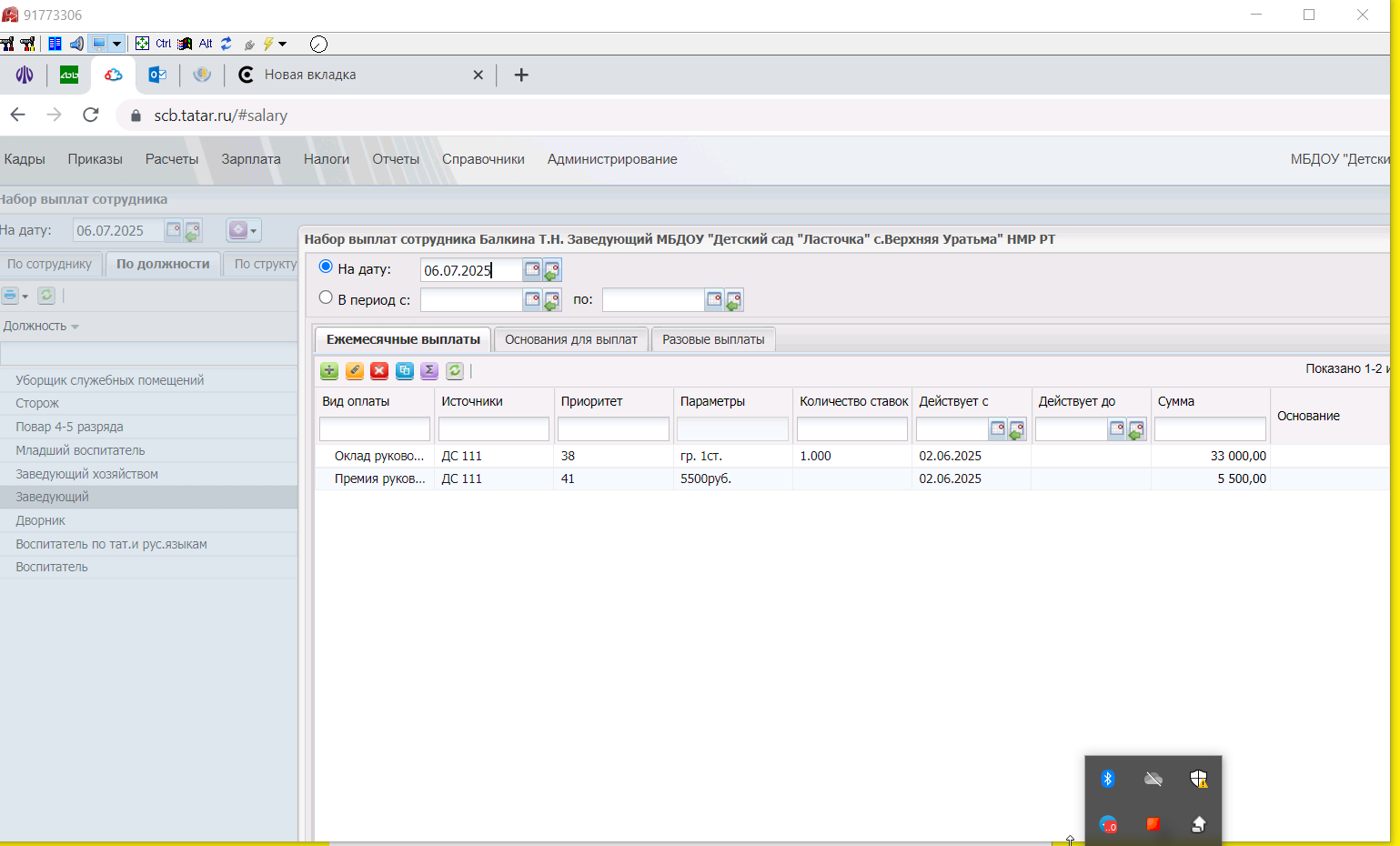Click the purple sigma totals icon
Image resolution: width=1400 pixels, height=846 pixels.
tap(429, 370)
